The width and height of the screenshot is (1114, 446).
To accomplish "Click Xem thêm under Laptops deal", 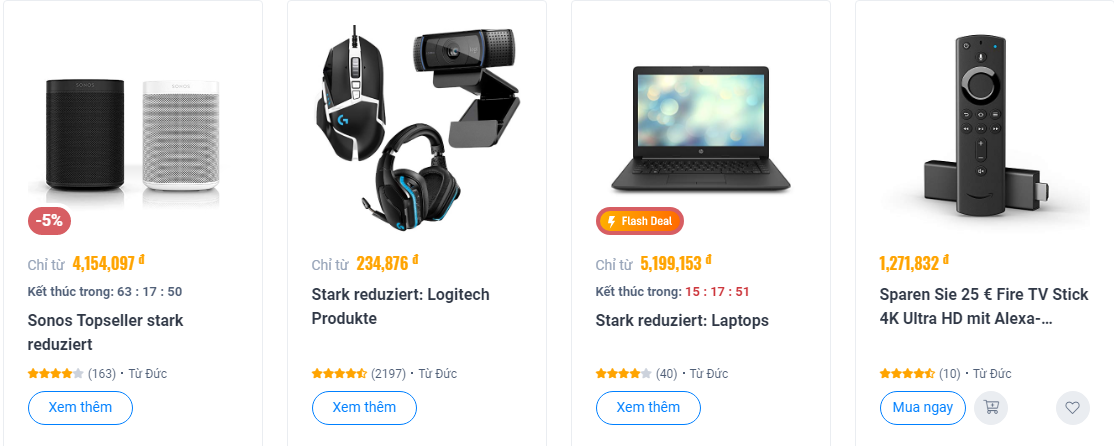I will [x=648, y=408].
